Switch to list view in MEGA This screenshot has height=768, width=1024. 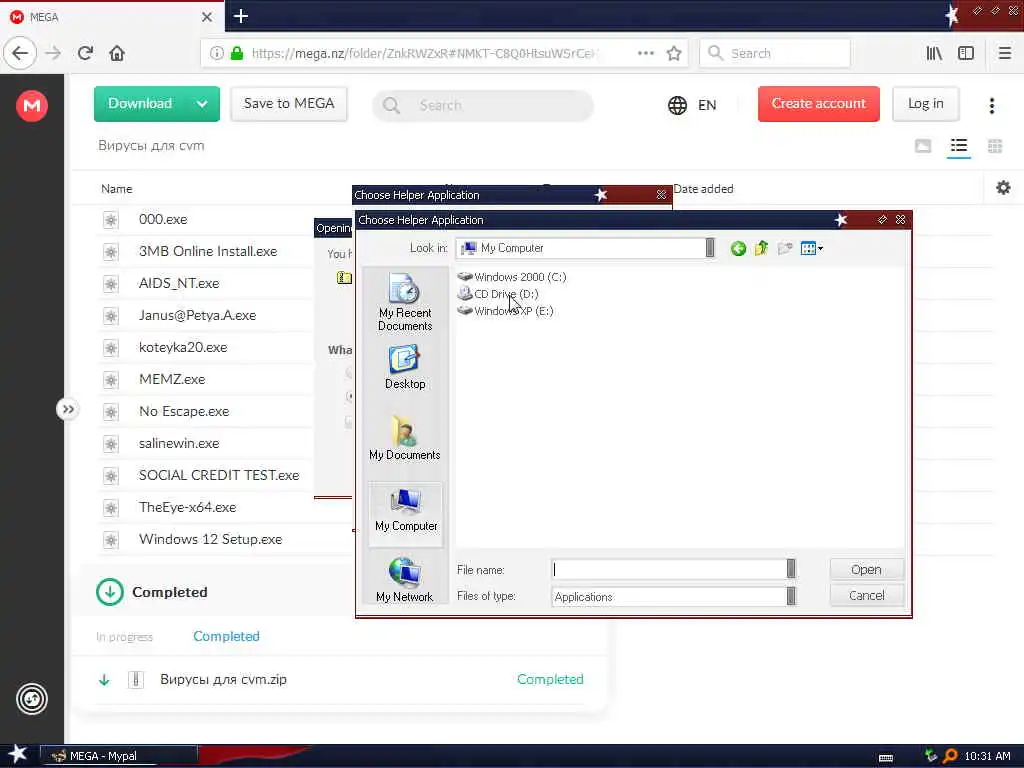pos(959,146)
